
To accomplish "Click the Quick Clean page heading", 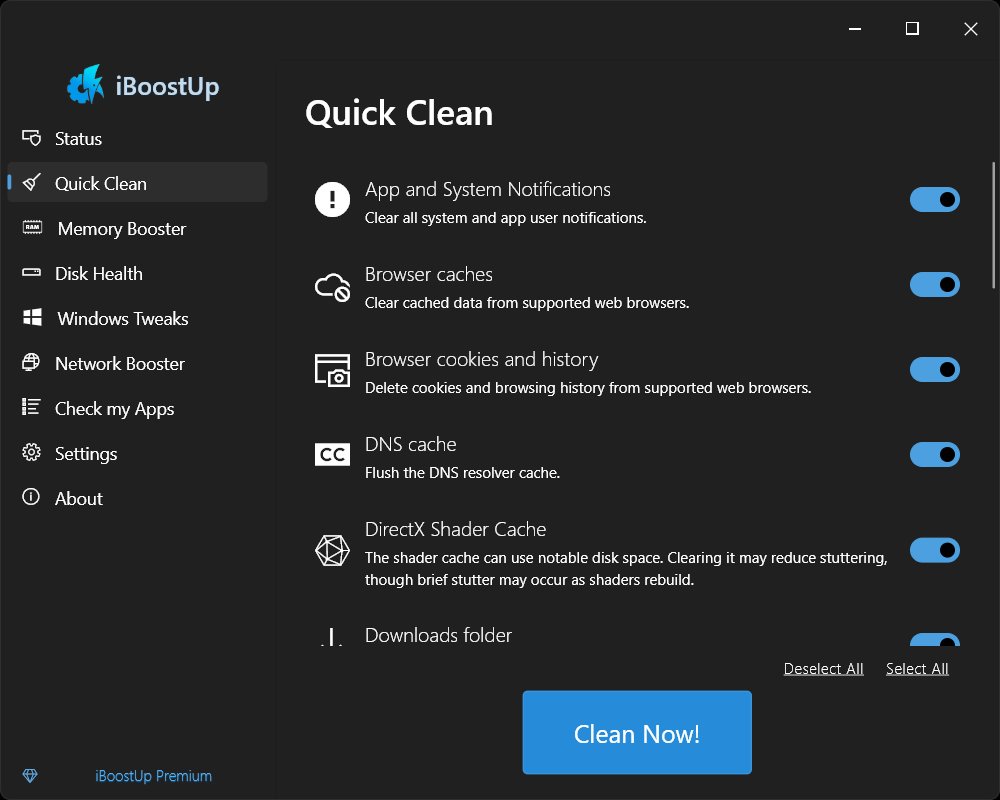I will point(399,114).
